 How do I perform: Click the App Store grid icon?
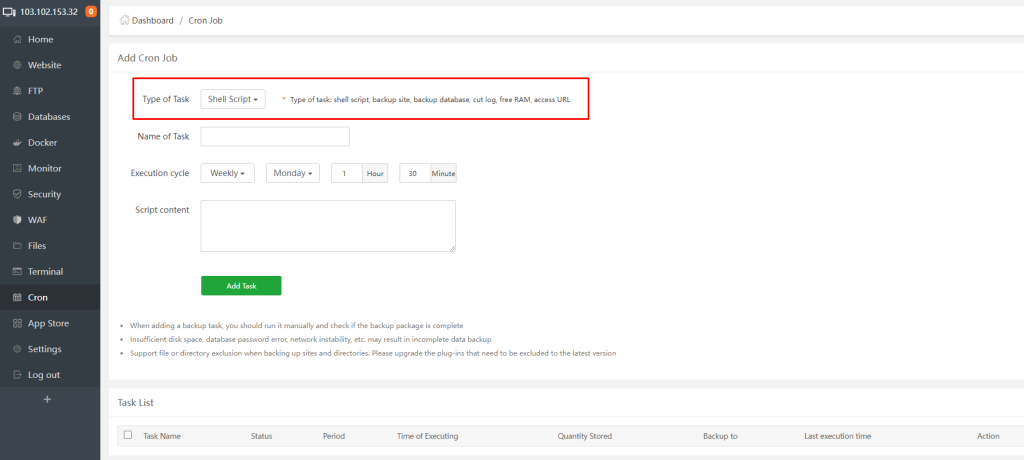tap(17, 323)
